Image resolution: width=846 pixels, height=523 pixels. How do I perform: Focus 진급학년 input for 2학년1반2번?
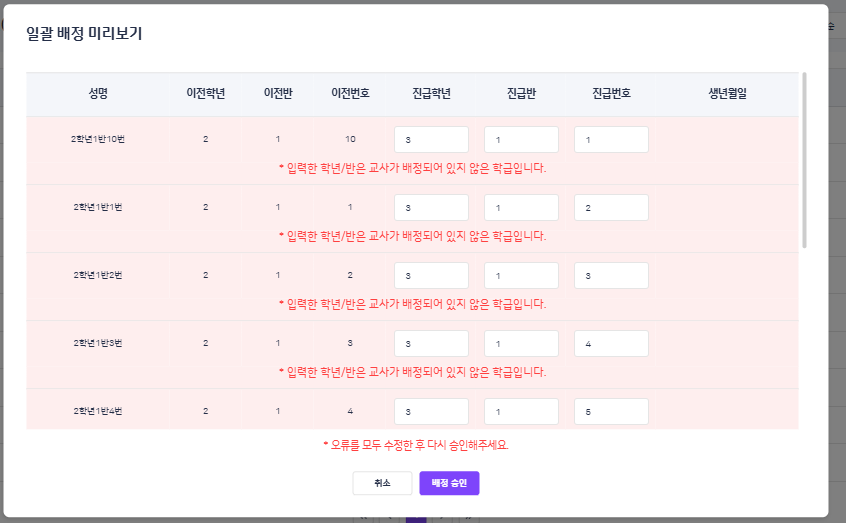[431, 276]
